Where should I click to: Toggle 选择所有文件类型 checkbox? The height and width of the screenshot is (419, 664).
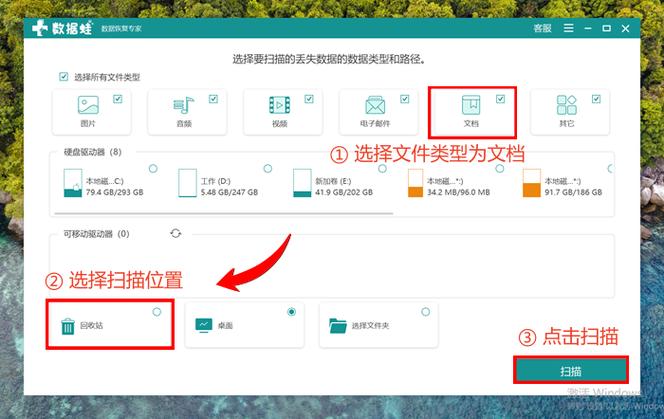pyautogui.click(x=64, y=77)
